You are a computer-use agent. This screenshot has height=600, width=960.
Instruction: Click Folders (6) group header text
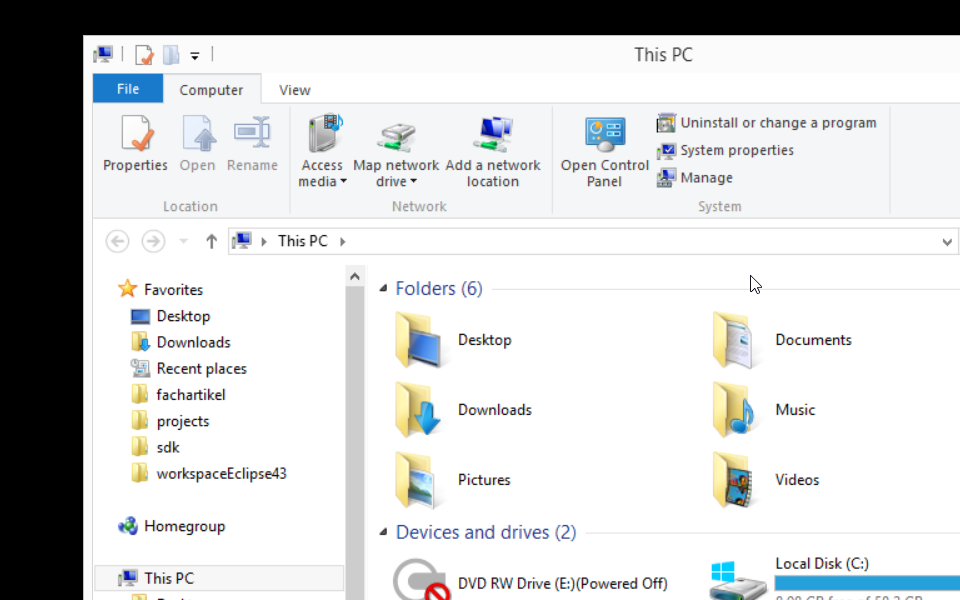pyautogui.click(x=438, y=288)
